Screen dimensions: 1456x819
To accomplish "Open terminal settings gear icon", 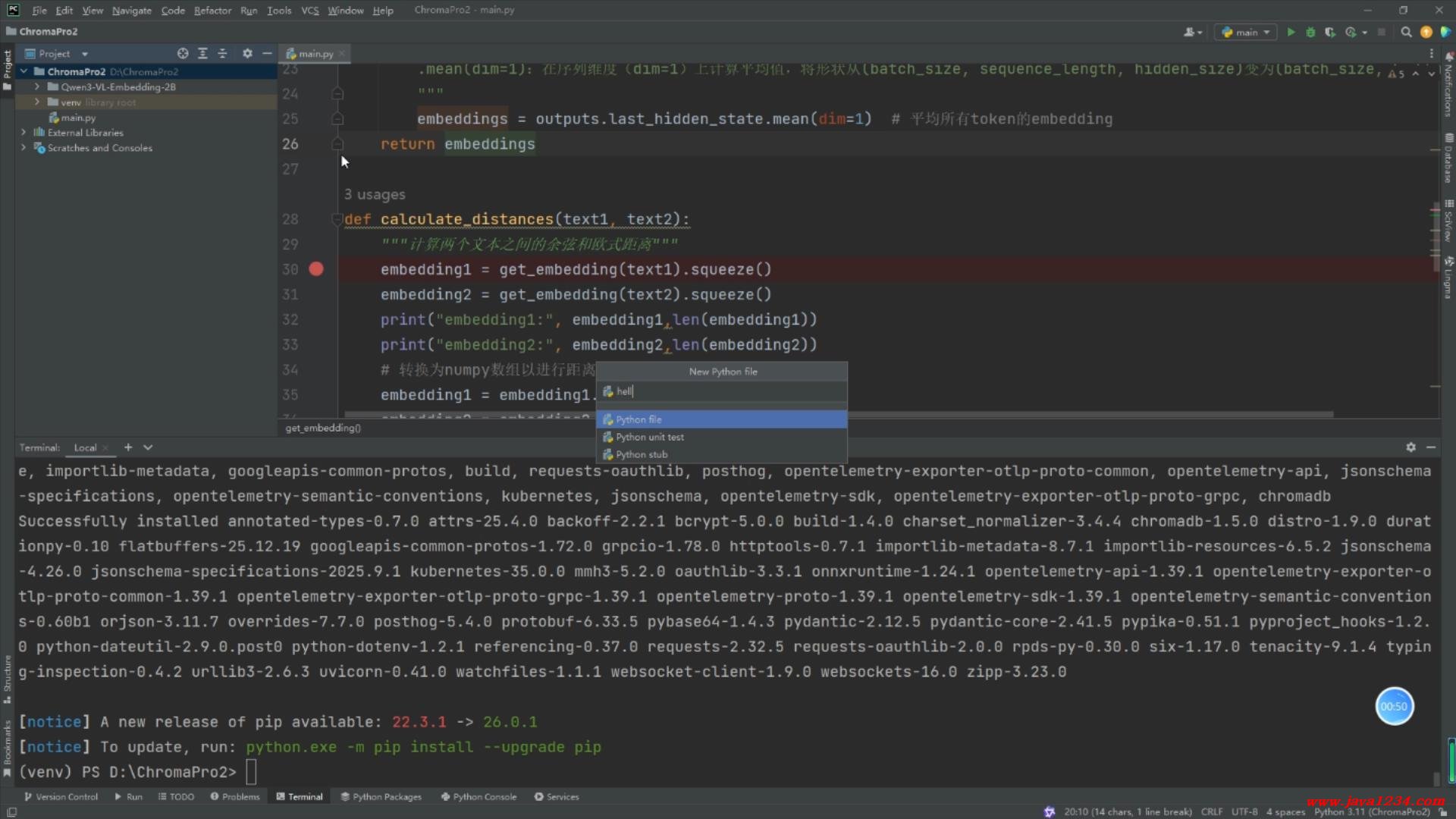I will tap(1410, 447).
